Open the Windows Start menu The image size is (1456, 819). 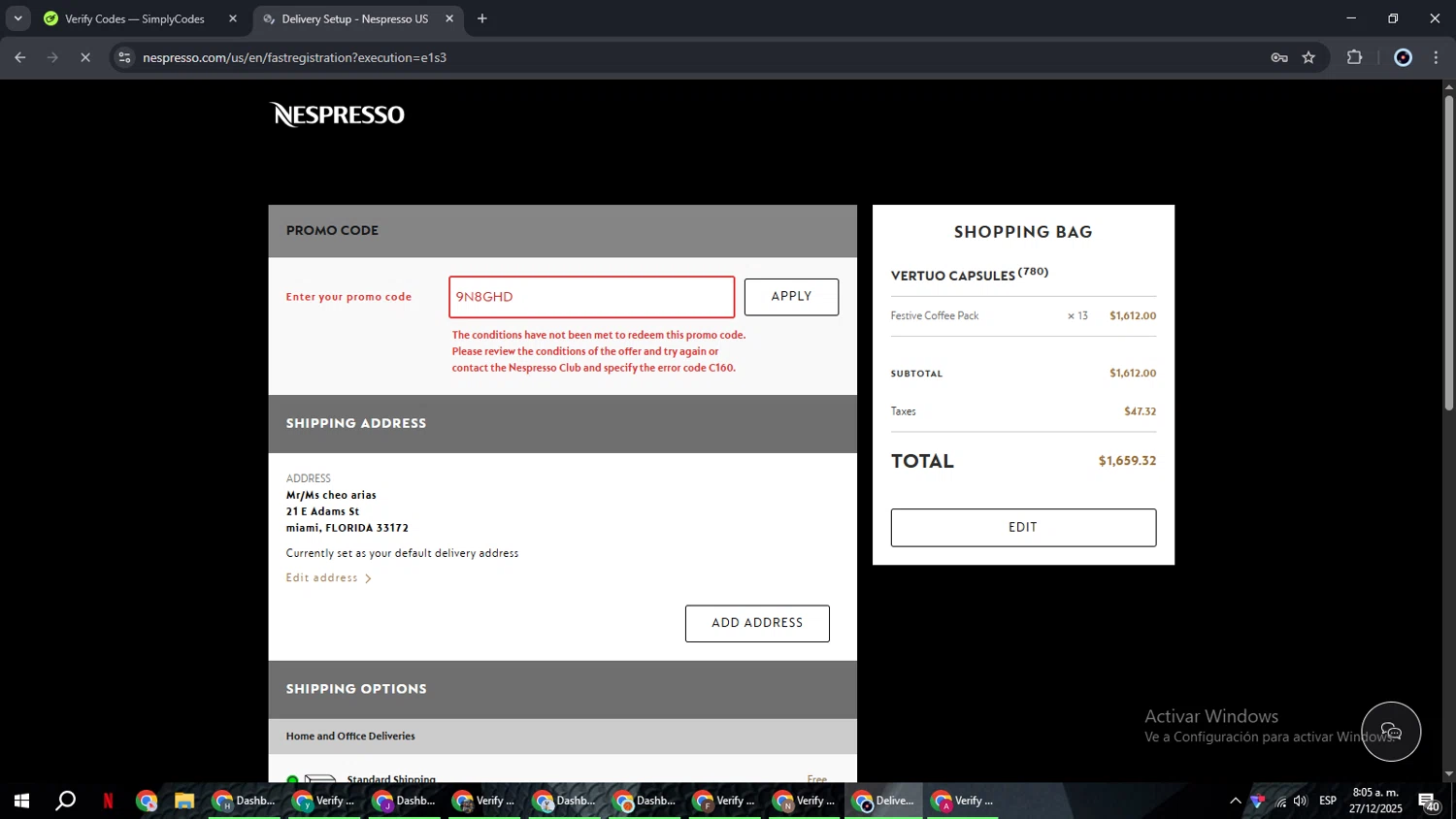tap(21, 801)
